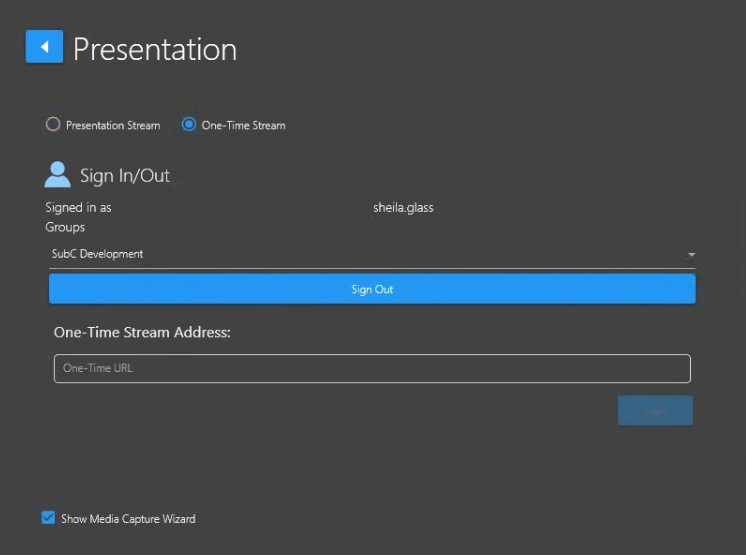Click the Sign In/Out section heading
This screenshot has width=746, height=555.
tap(125, 176)
